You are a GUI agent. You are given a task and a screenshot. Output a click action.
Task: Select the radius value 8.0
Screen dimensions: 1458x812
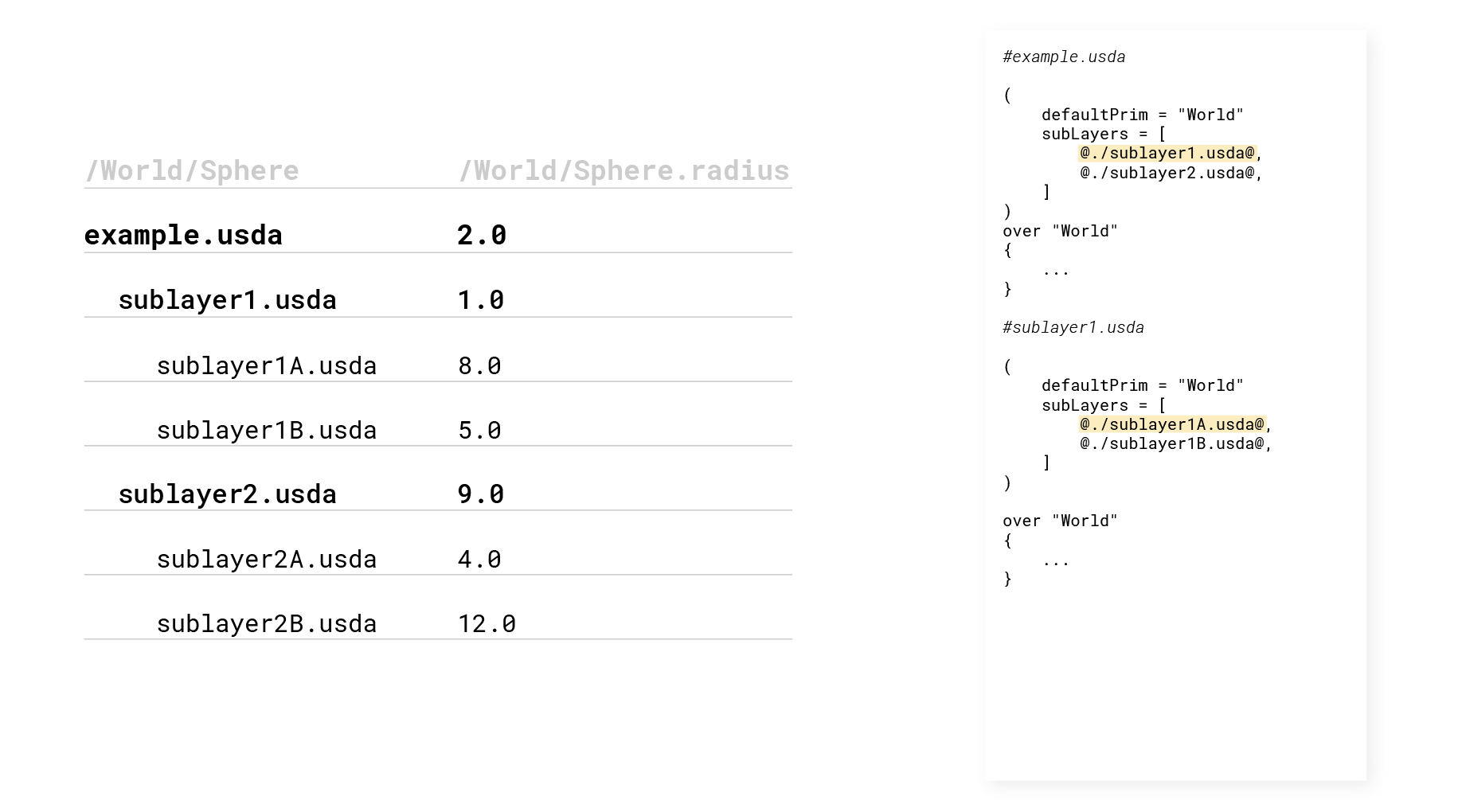coord(479,365)
